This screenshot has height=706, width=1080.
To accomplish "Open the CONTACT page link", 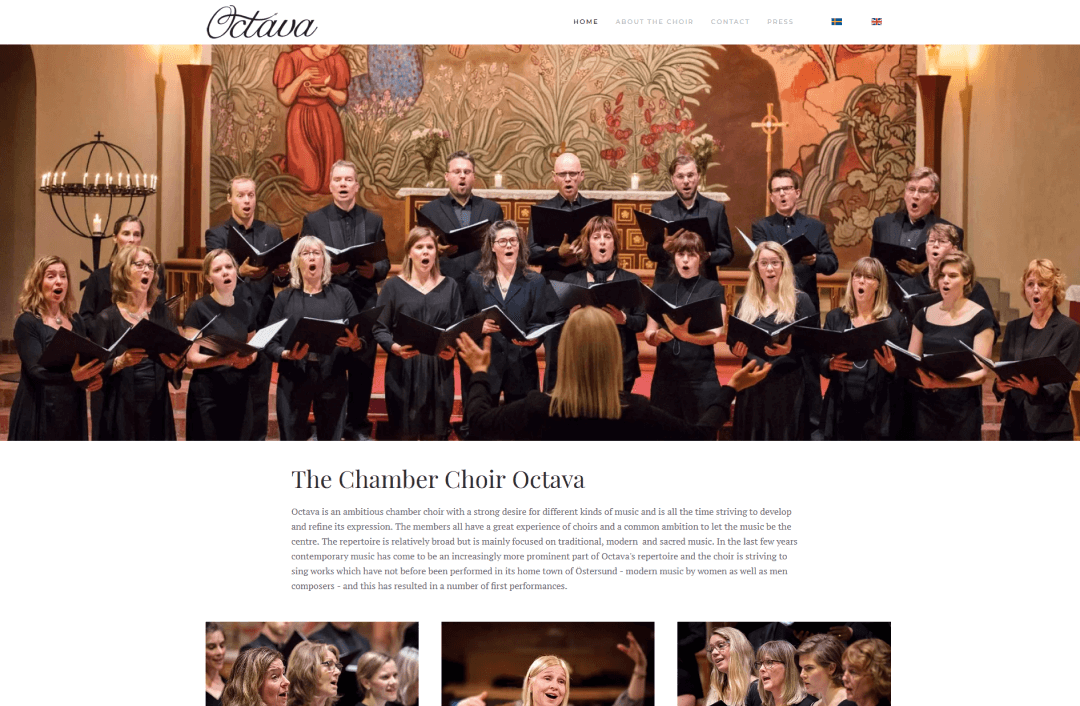I will click(x=730, y=21).
